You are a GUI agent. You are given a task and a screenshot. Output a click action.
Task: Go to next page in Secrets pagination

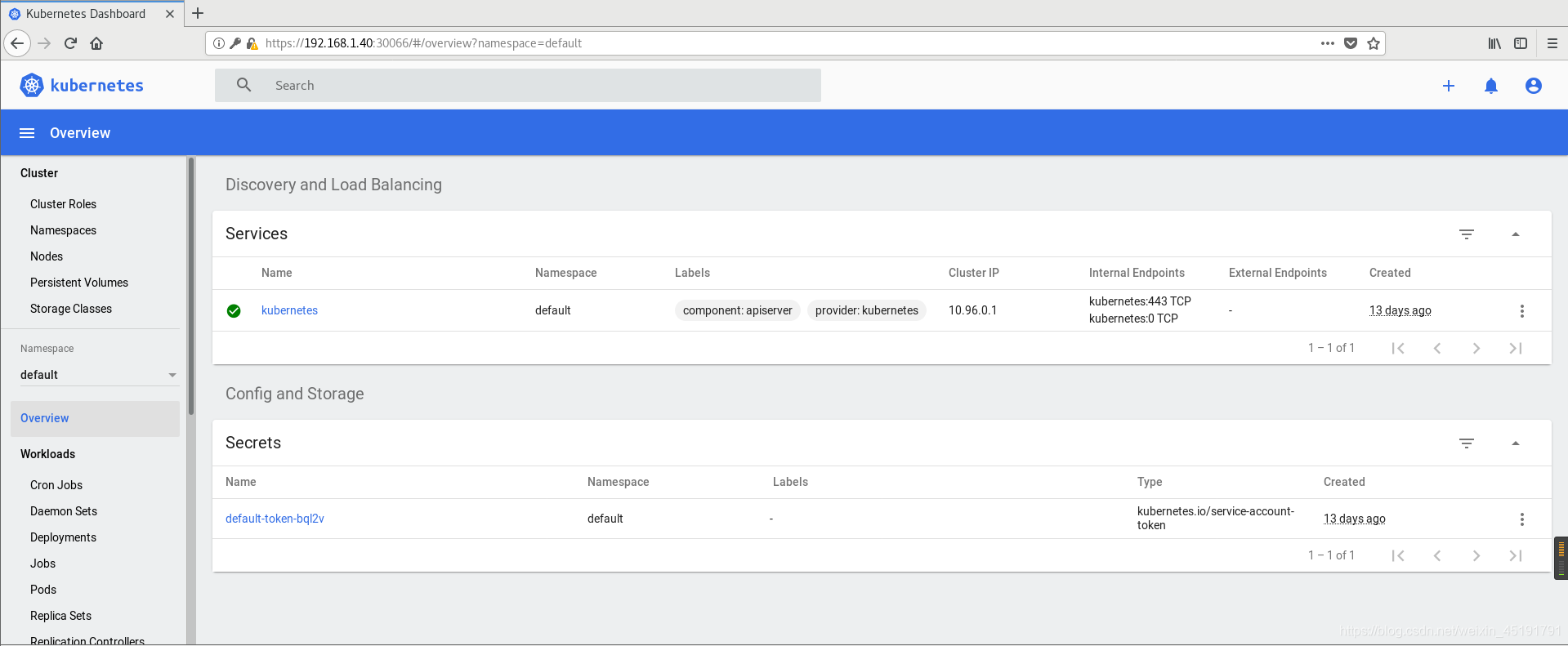(1476, 555)
